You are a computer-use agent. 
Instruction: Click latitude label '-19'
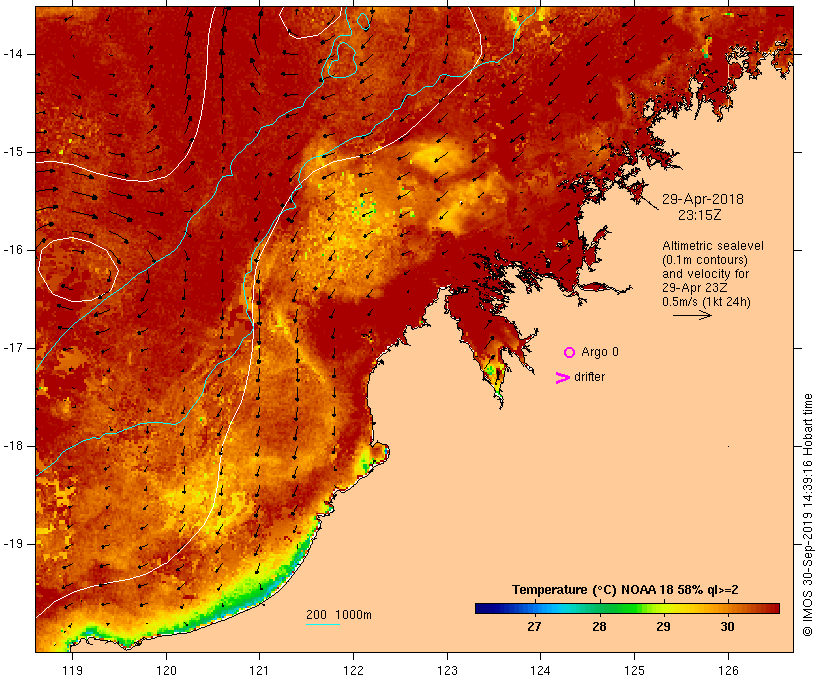12,544
